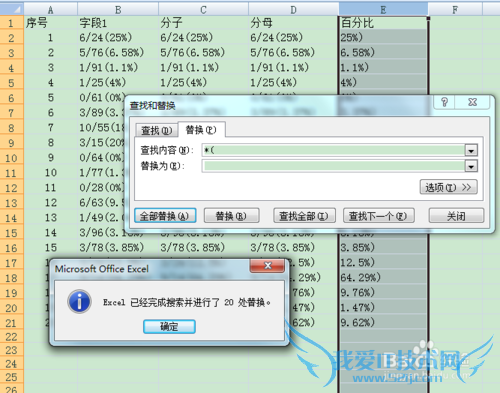Open the 替换为 dropdown arrow
The width and height of the screenshot is (500, 393).
[x=471, y=166]
